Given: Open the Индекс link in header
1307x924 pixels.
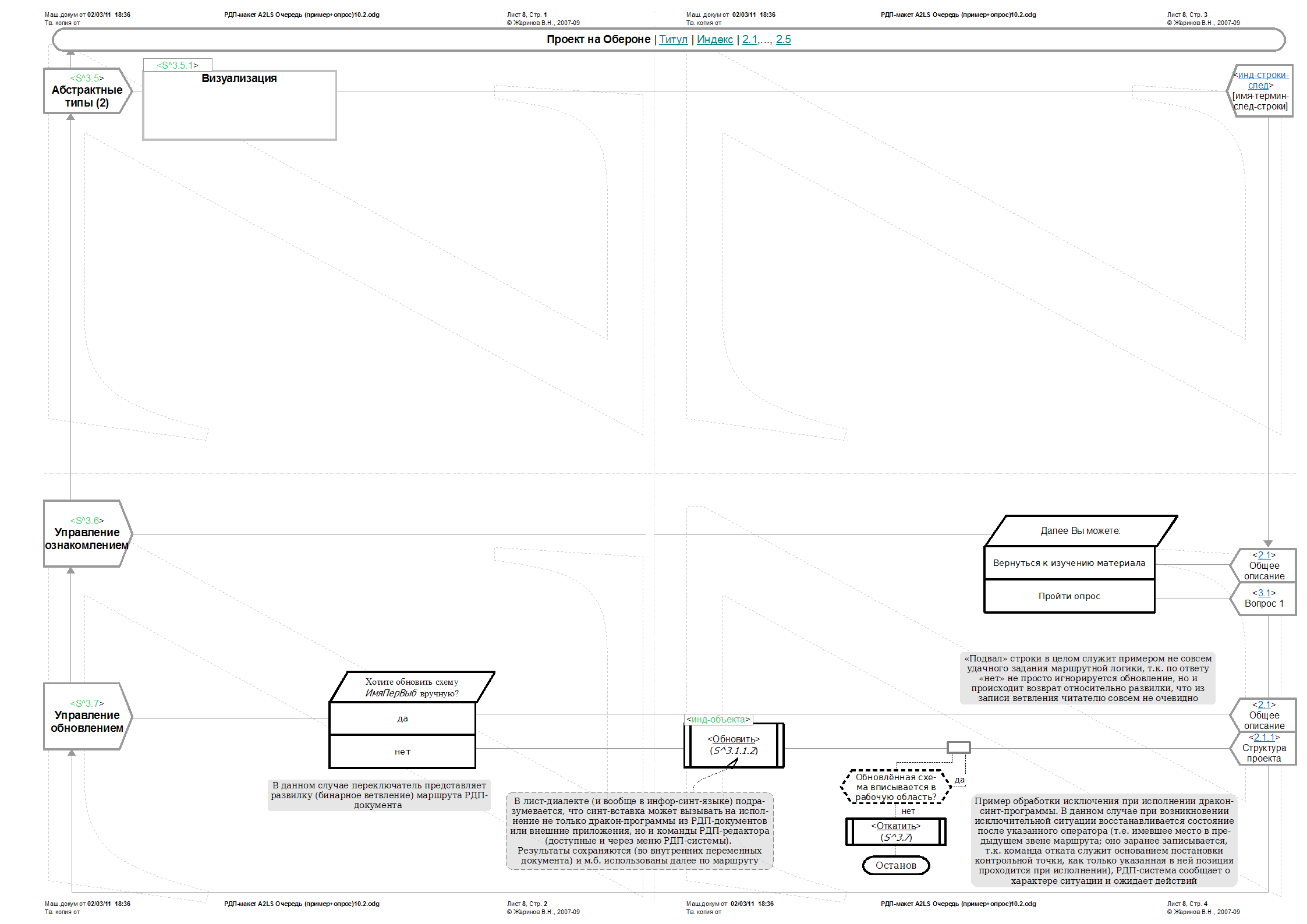Looking at the screenshot, I should (x=714, y=40).
